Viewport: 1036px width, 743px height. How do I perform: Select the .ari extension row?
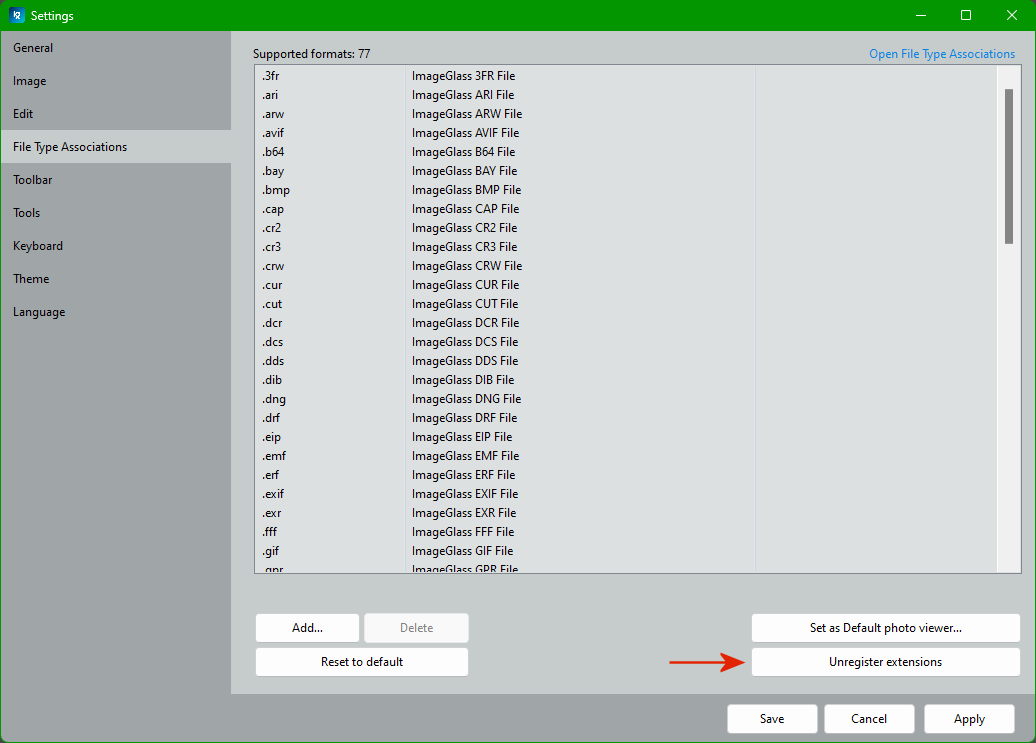point(625,95)
